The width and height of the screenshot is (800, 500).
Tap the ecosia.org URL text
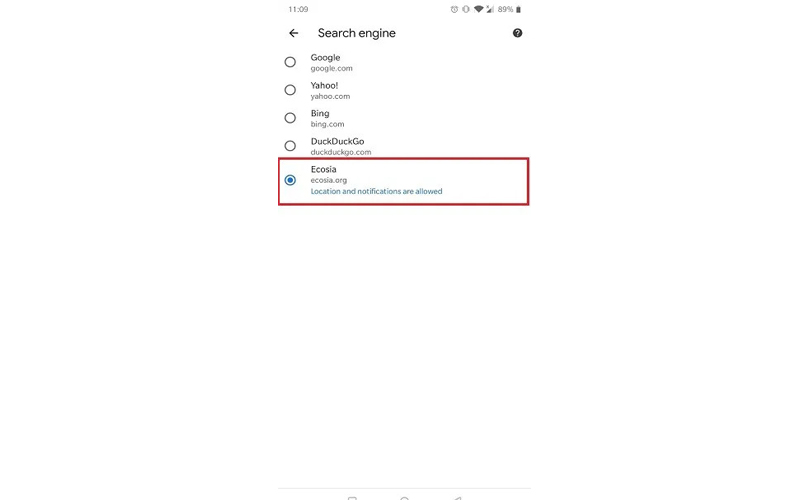point(329,180)
